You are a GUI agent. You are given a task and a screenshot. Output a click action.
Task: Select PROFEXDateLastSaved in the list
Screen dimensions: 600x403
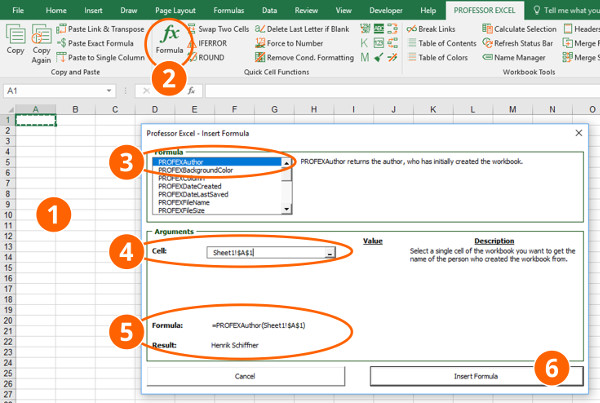point(217,194)
